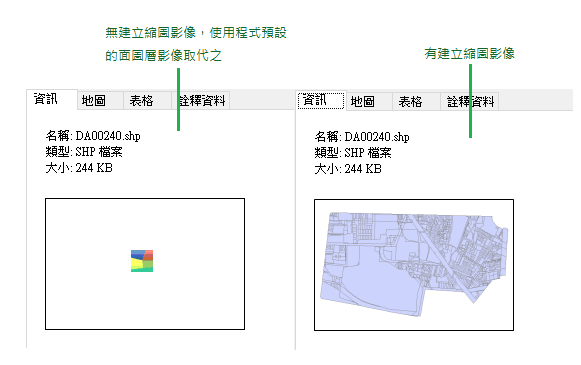This screenshot has width=581, height=365.
Task: Click the left empty thumbnail frame
Action: (145, 264)
